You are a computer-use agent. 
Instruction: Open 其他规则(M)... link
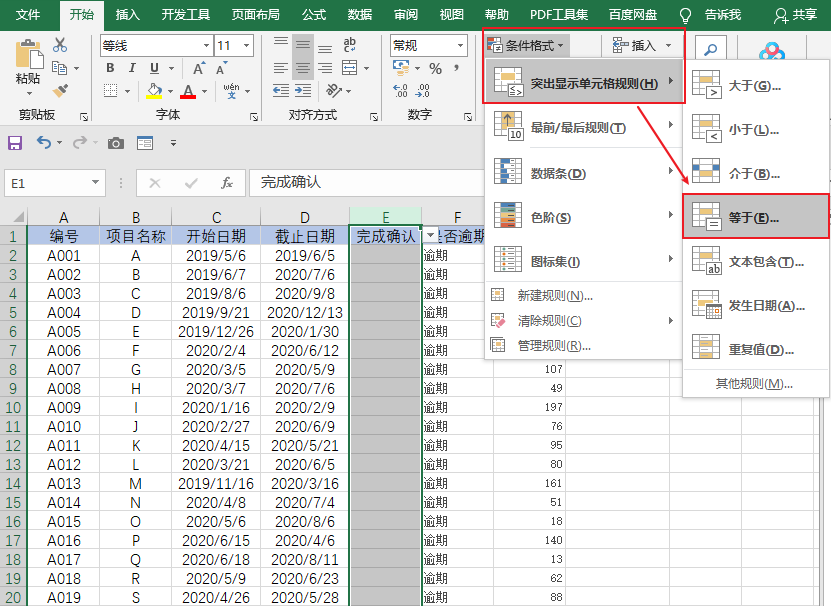coord(754,384)
